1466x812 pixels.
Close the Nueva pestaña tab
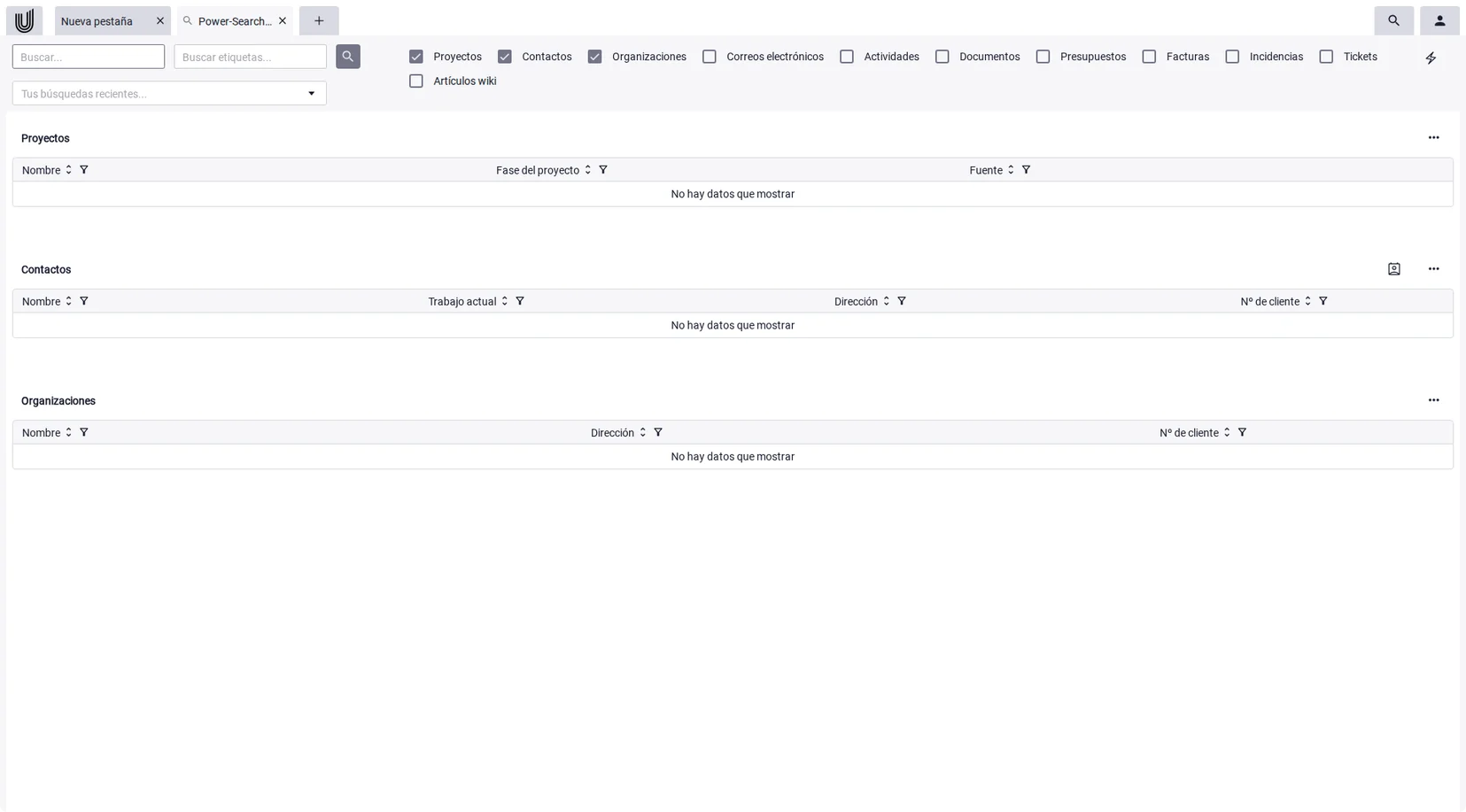pos(160,21)
